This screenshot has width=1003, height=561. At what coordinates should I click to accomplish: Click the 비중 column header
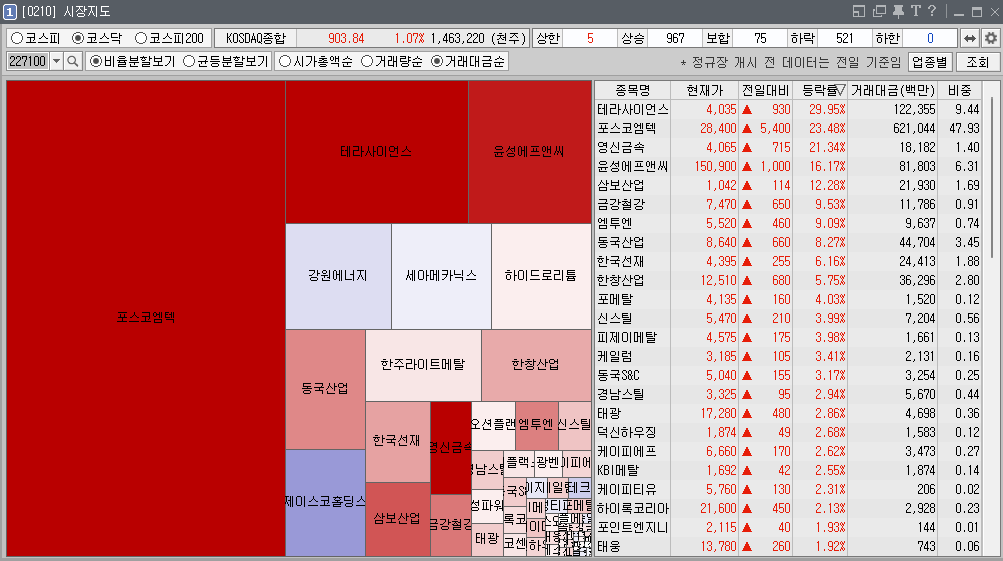pyautogui.click(x=960, y=91)
